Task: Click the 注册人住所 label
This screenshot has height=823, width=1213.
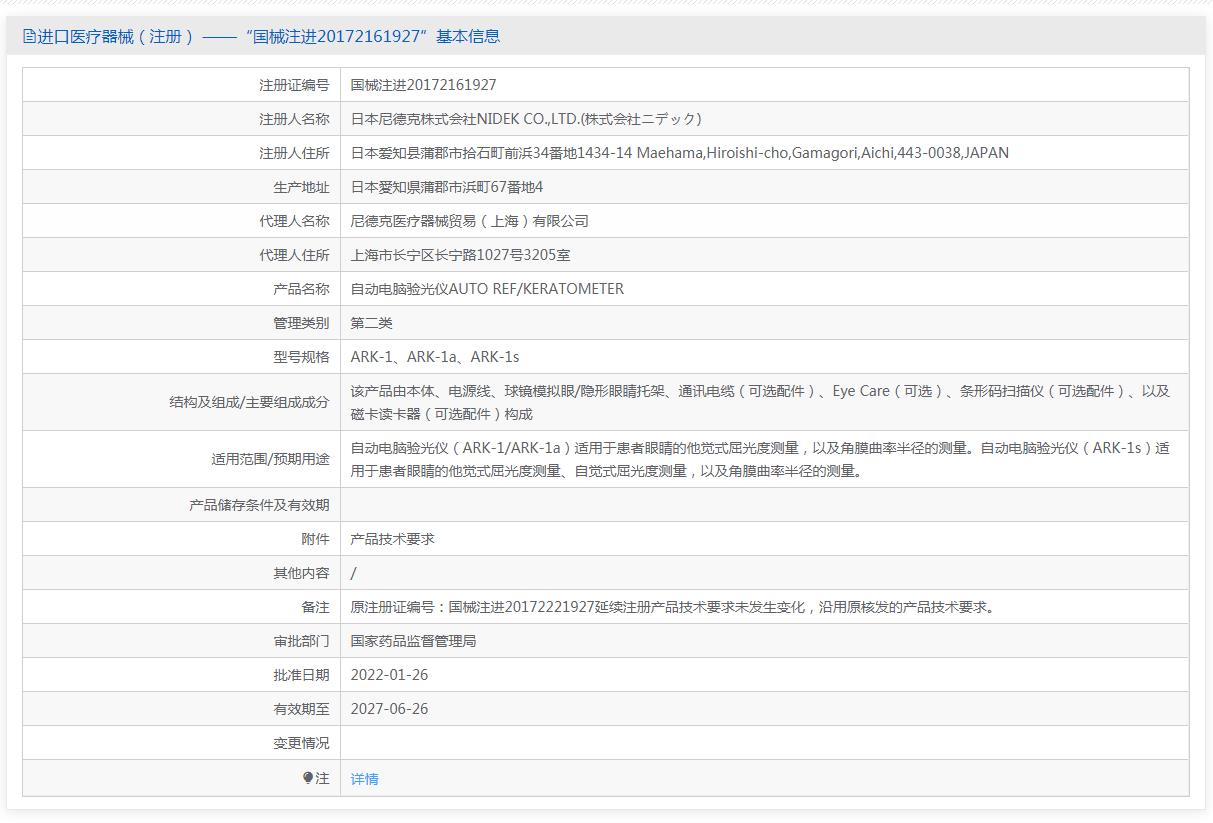Action: pyautogui.click(x=294, y=153)
